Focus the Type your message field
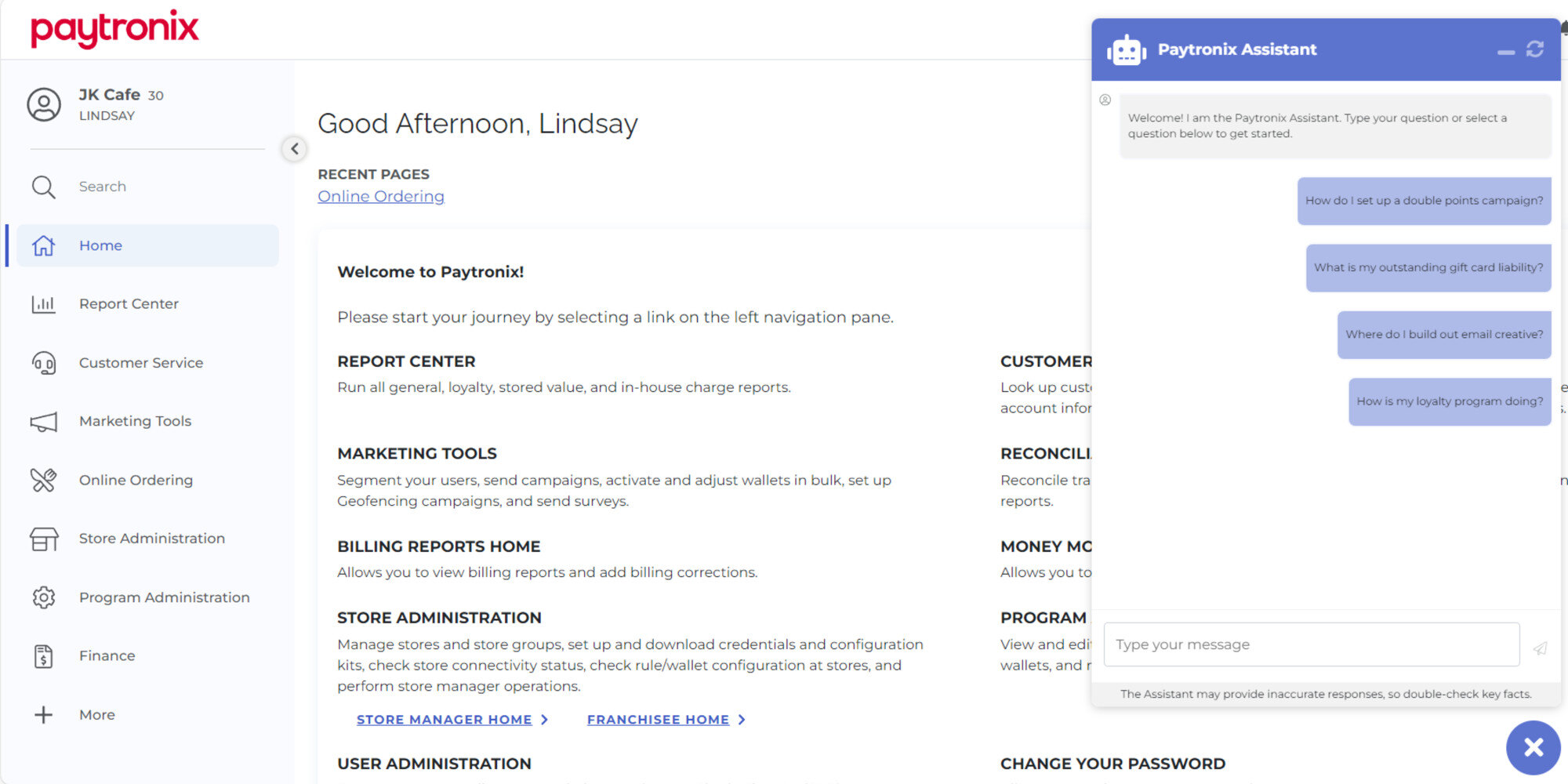This screenshot has height=784, width=1568. click(x=1312, y=644)
